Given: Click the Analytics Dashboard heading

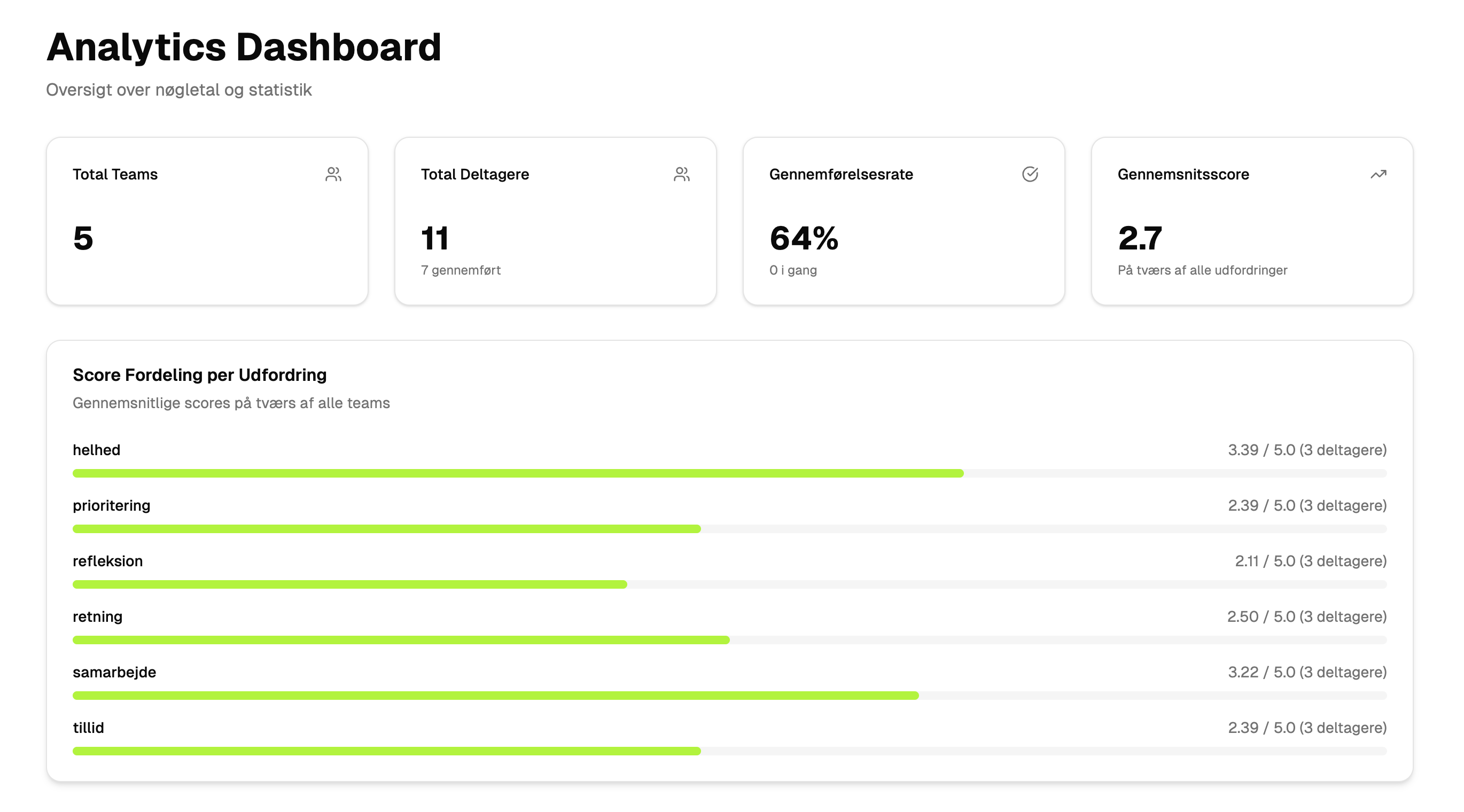Looking at the screenshot, I should tap(244, 47).
